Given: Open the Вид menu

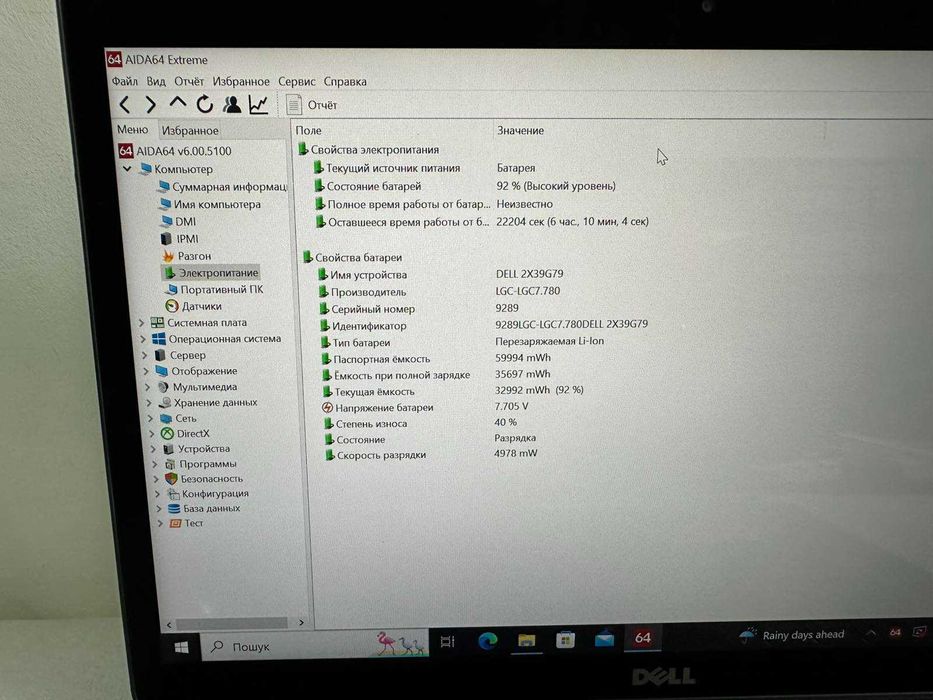Looking at the screenshot, I should 156,81.
